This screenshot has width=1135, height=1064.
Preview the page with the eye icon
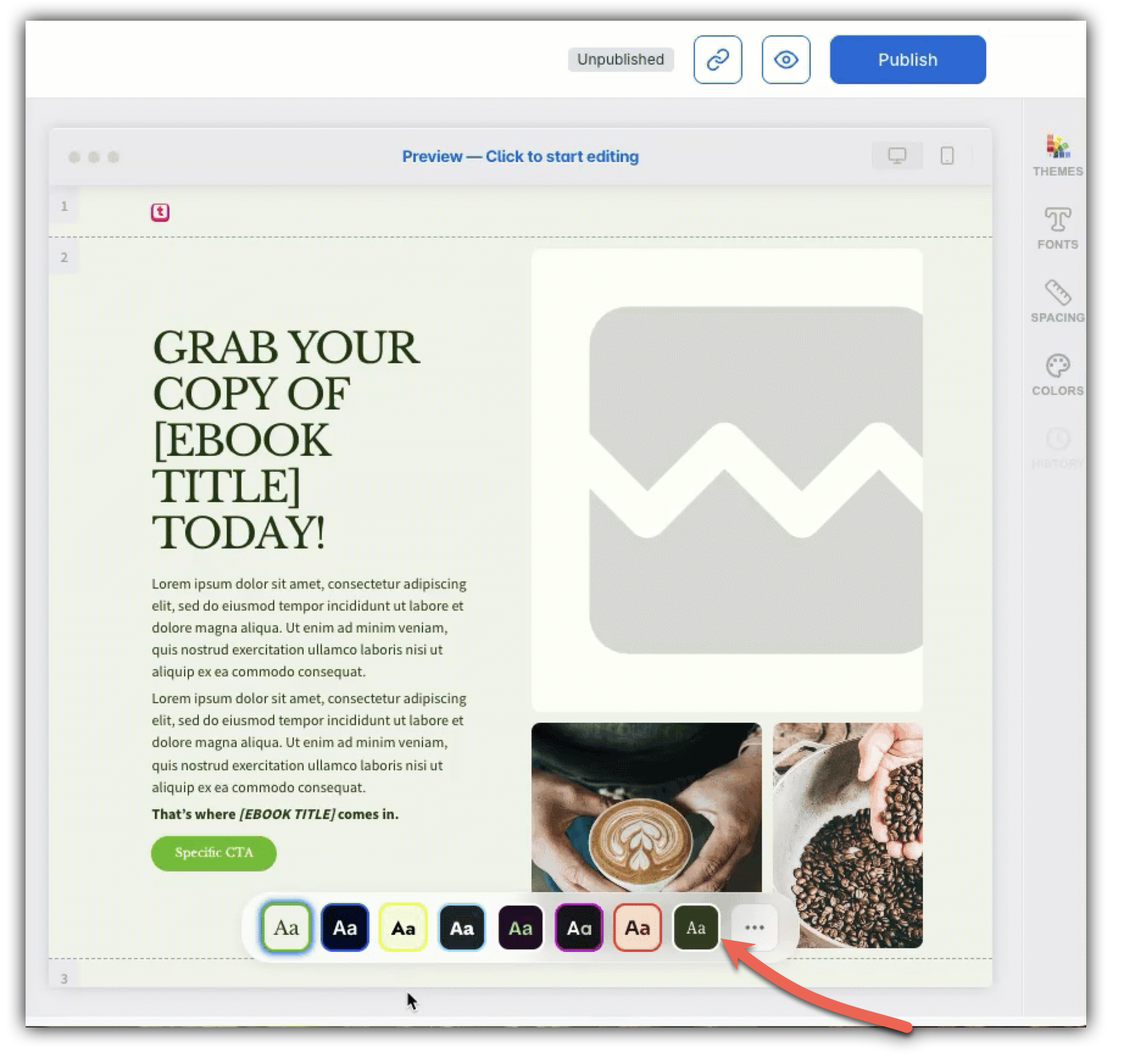point(786,60)
